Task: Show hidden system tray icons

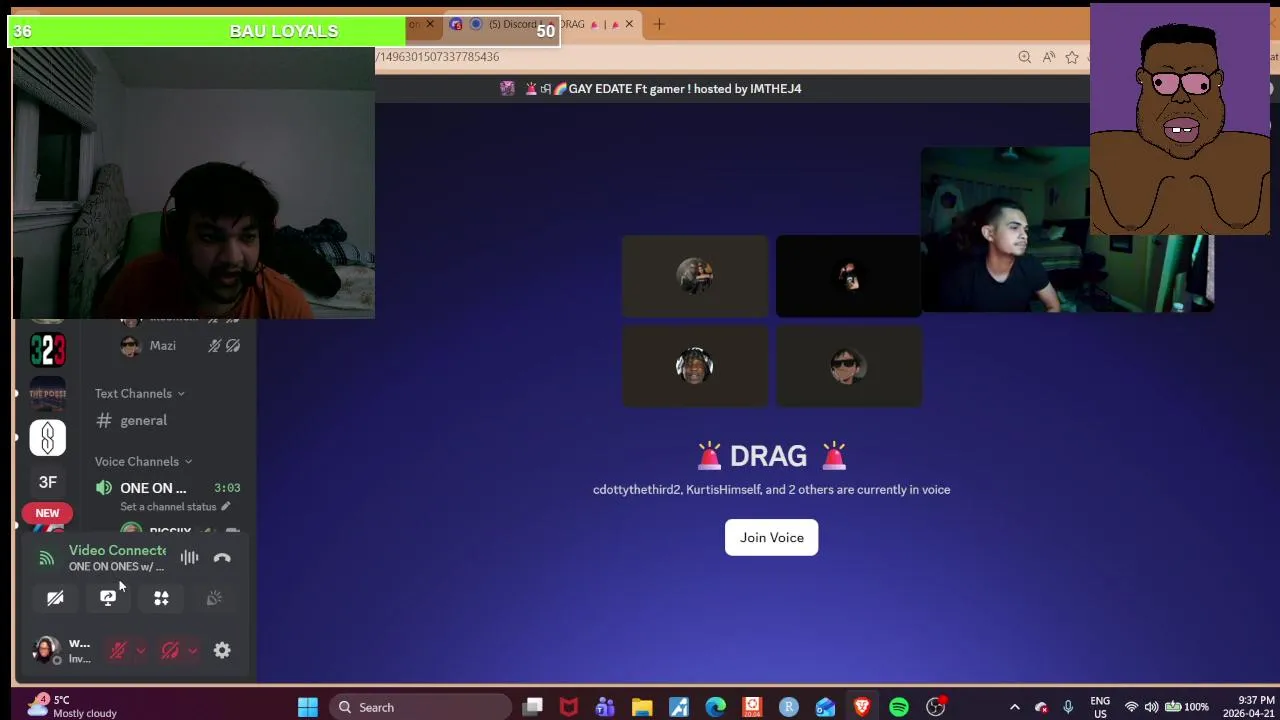Action: point(1014,707)
